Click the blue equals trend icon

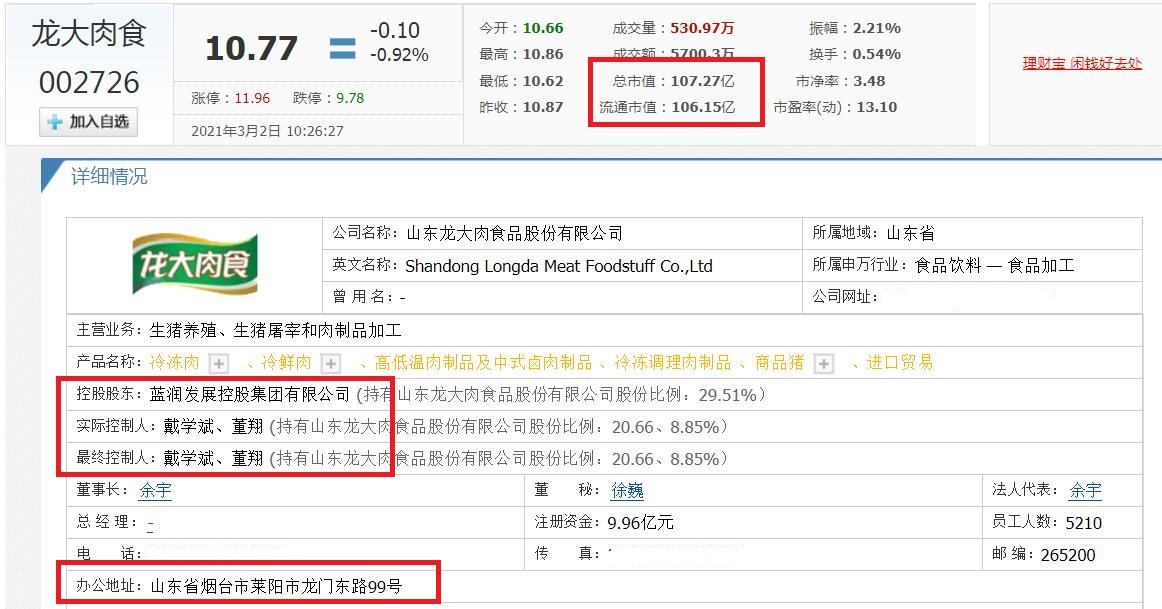(x=342, y=48)
